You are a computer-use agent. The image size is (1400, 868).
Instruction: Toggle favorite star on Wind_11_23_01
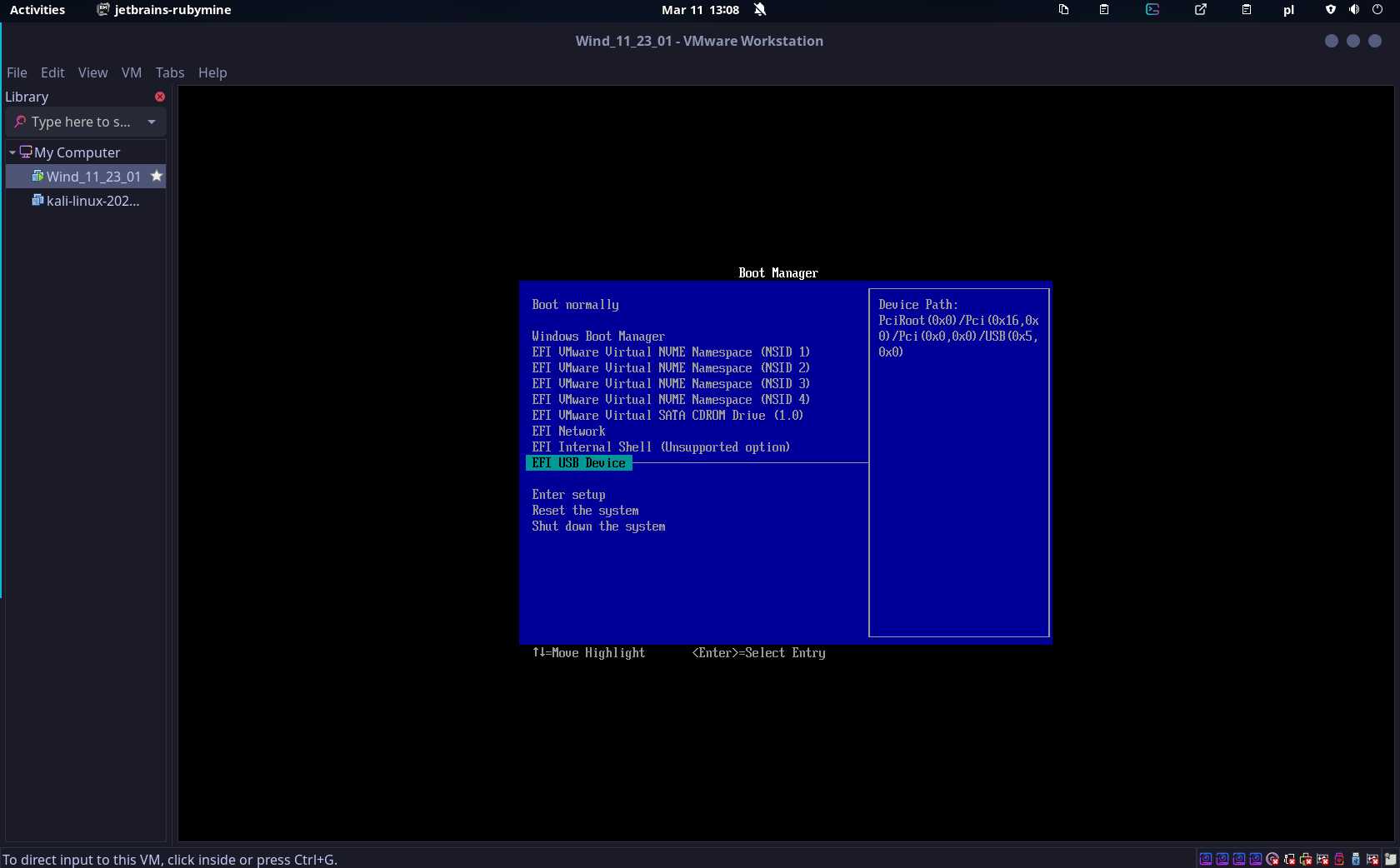[x=156, y=176]
